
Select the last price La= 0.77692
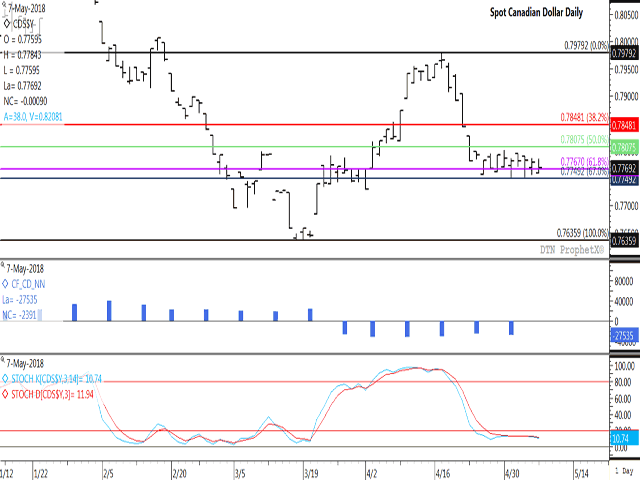point(22,86)
